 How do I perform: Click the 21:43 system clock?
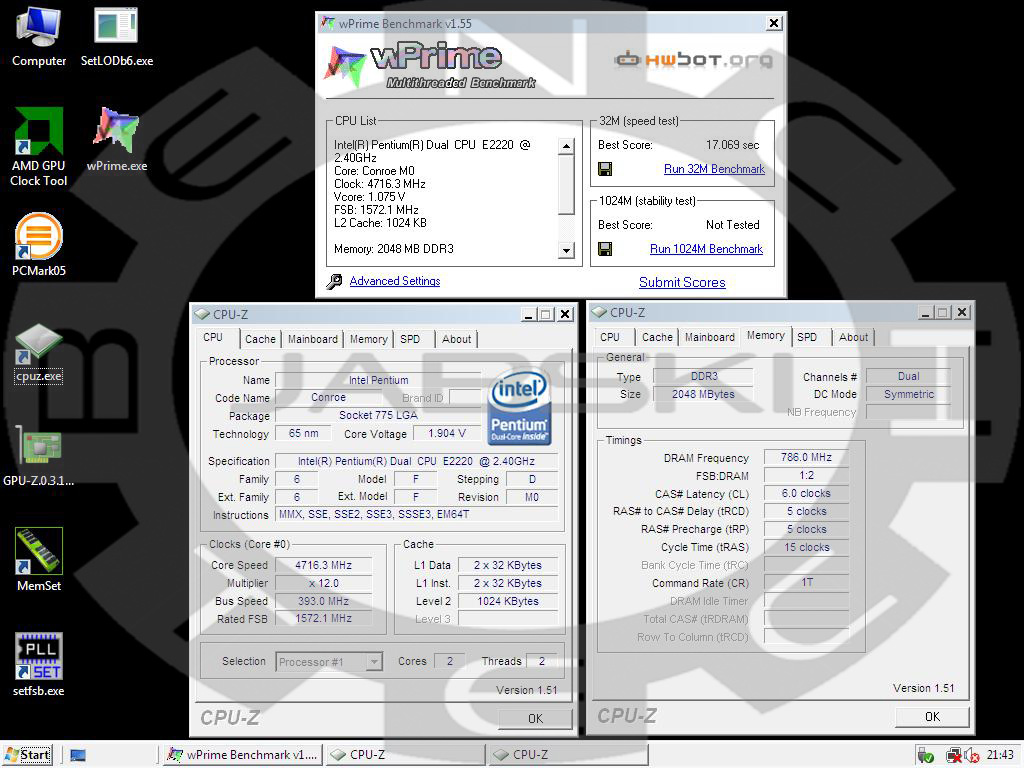(1000, 755)
